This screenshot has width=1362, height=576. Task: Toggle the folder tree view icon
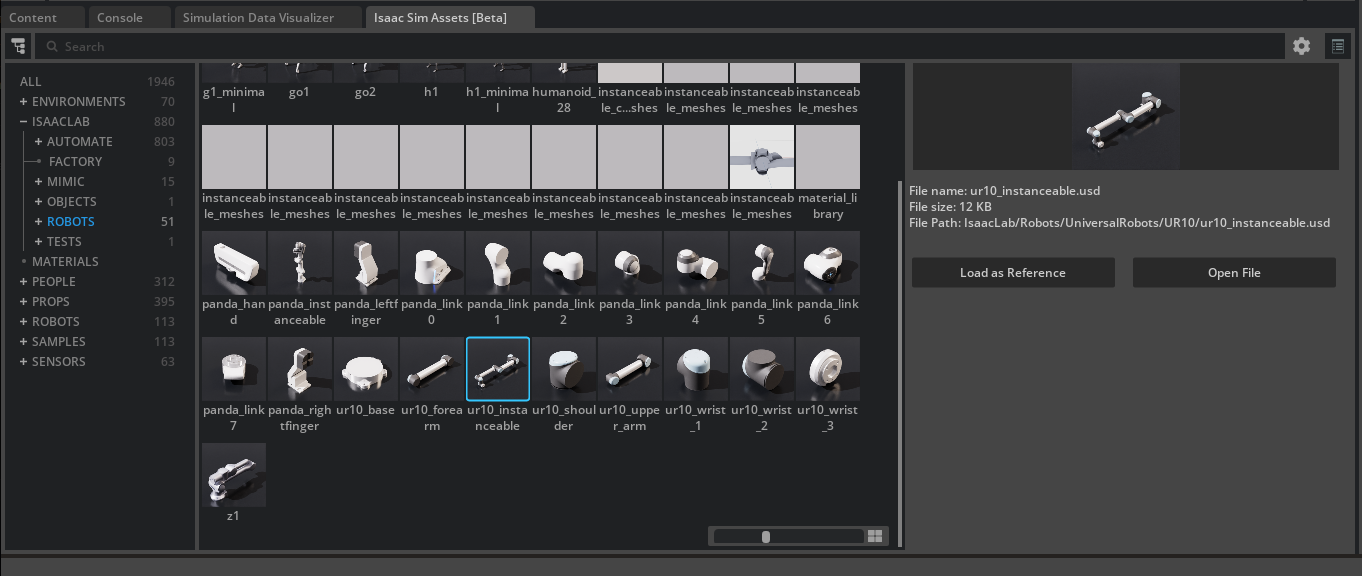[x=18, y=46]
